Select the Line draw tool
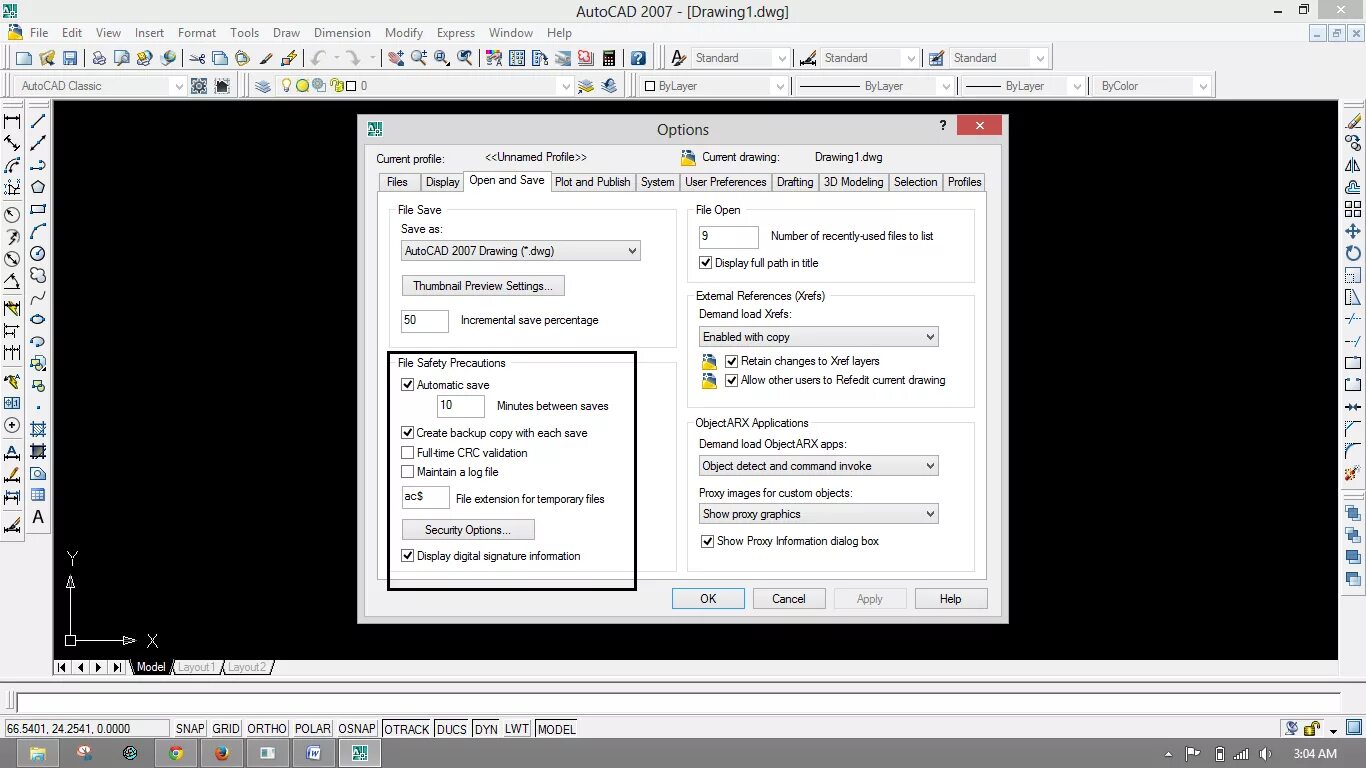 [x=38, y=121]
